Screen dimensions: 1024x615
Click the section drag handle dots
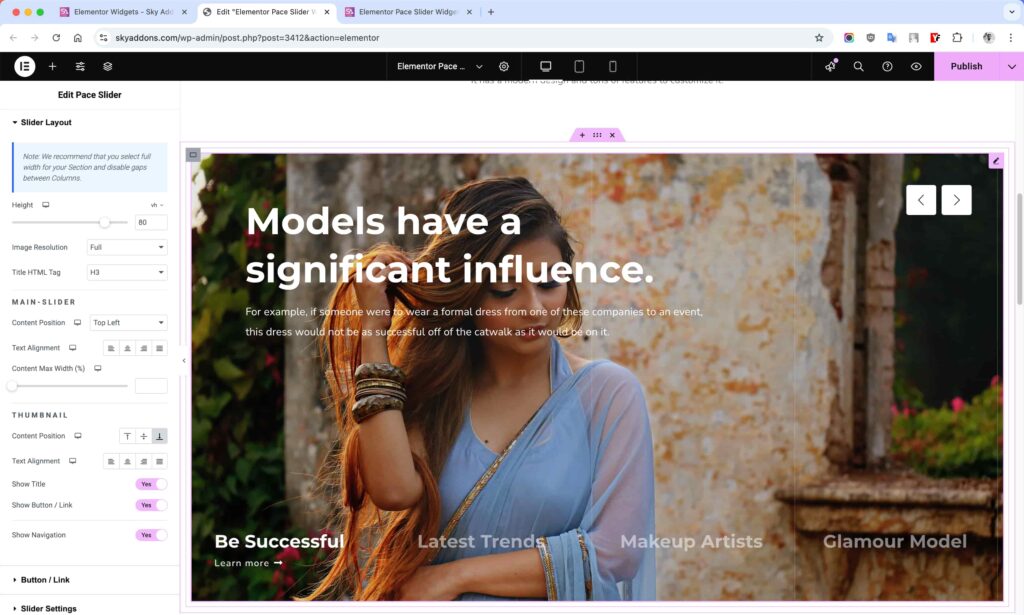point(597,135)
